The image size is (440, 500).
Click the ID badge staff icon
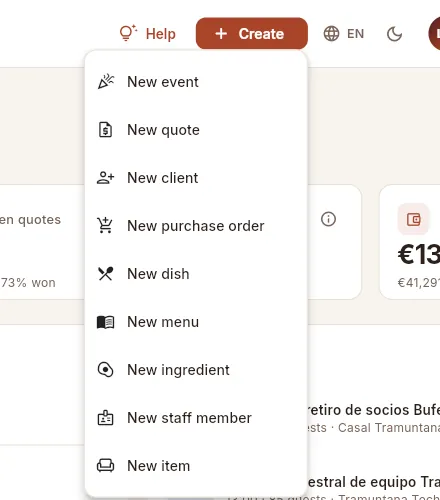[105, 418]
